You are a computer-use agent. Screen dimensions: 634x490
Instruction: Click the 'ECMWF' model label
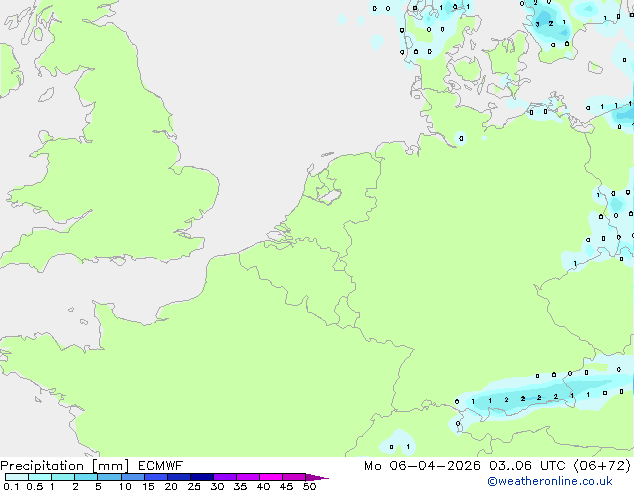click(x=161, y=466)
